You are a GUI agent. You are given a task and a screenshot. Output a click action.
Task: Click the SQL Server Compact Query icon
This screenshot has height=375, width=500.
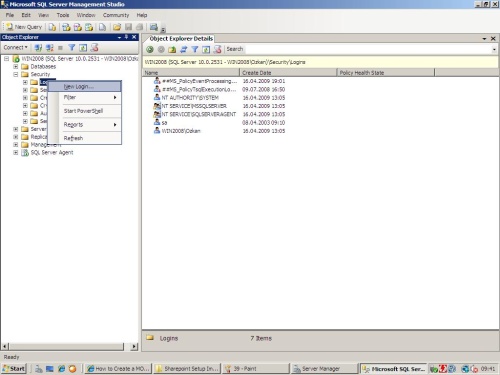point(102,27)
